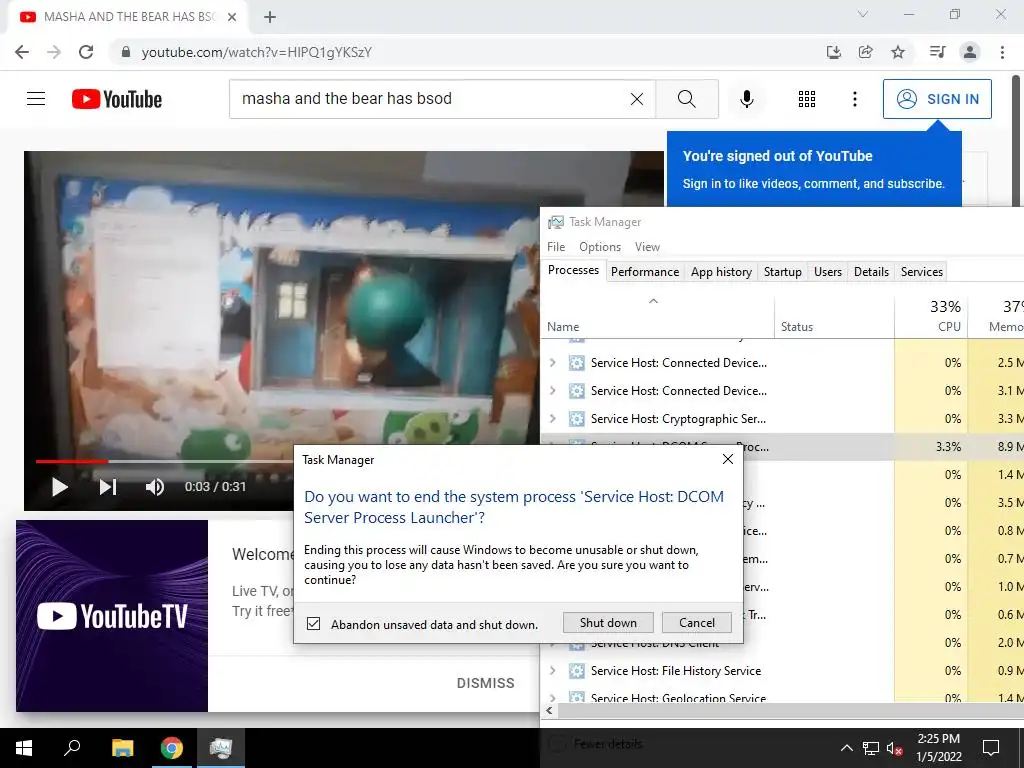The width and height of the screenshot is (1024, 768).
Task: Skip to the next video
Action: [108, 487]
